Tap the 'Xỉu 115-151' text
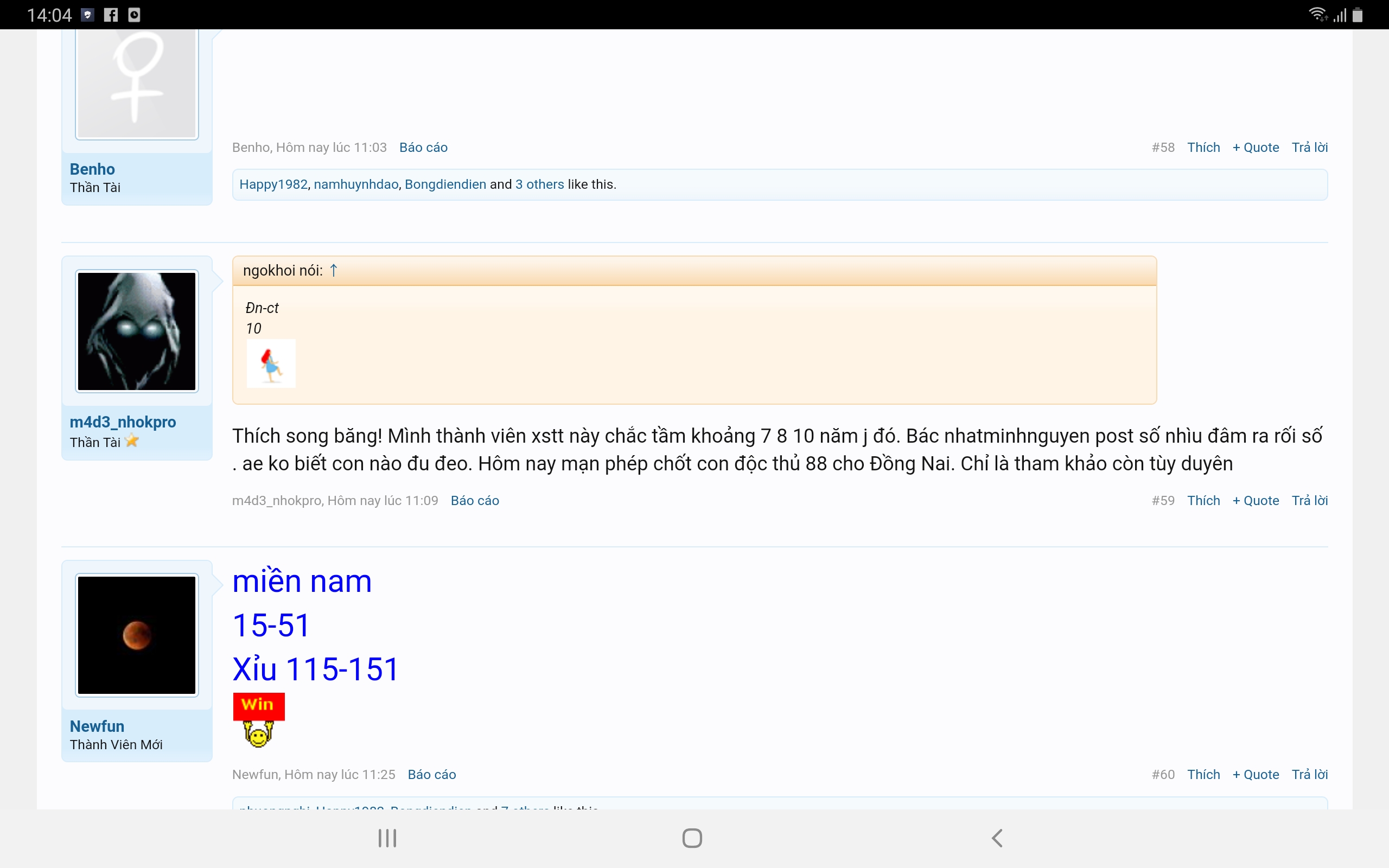This screenshot has height=868, width=1389. click(x=315, y=669)
